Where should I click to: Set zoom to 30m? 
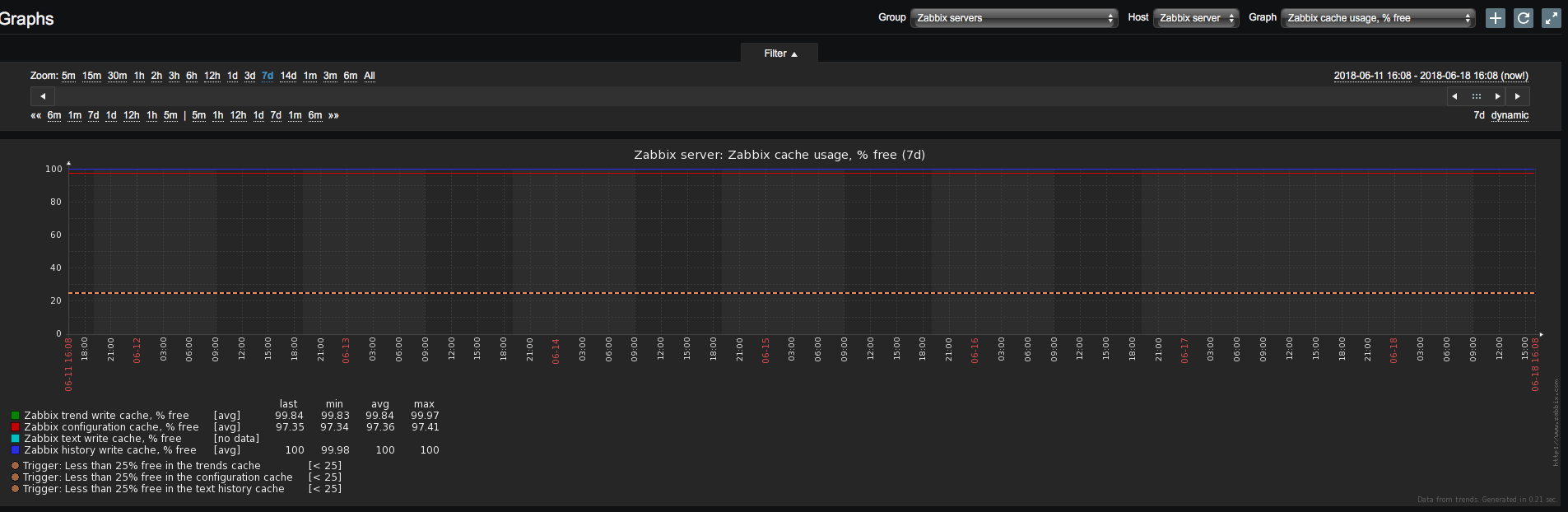click(x=117, y=76)
